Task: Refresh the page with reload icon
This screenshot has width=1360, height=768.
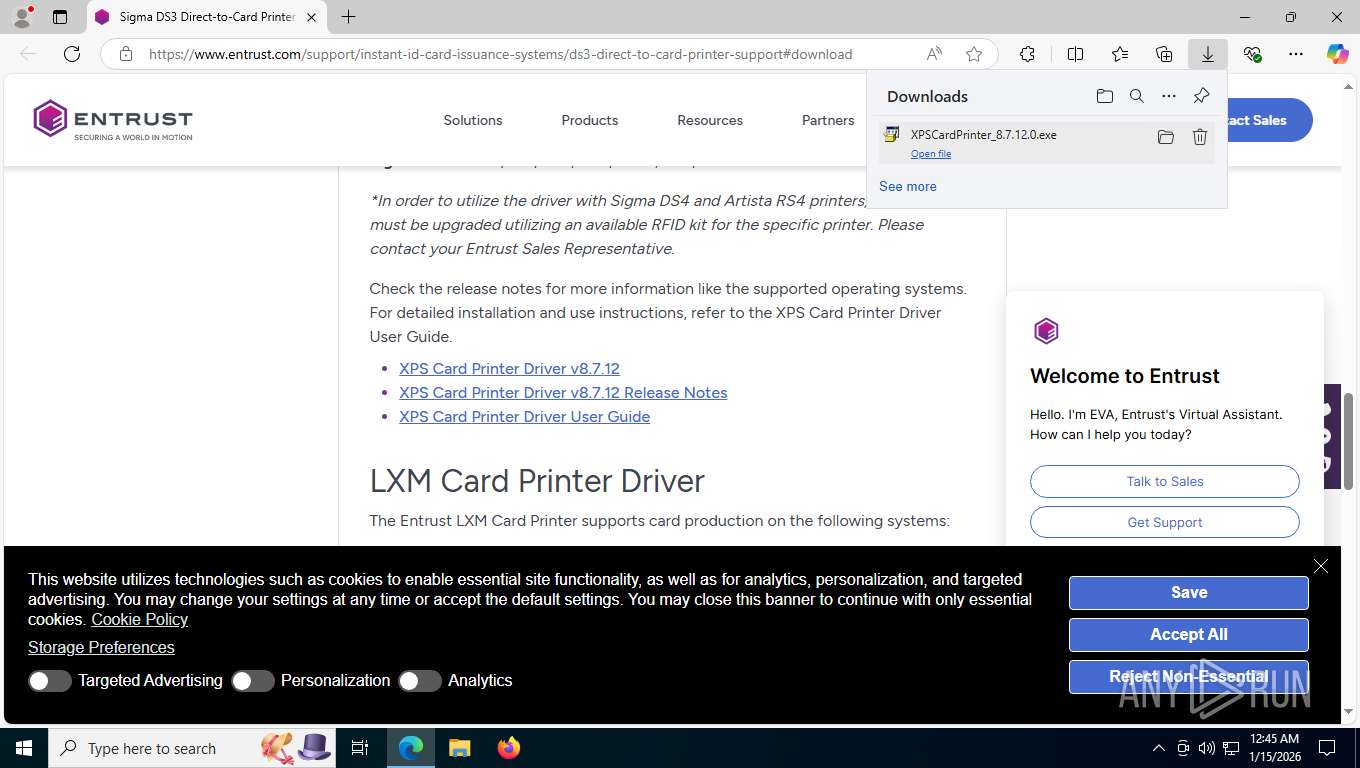Action: (72, 54)
